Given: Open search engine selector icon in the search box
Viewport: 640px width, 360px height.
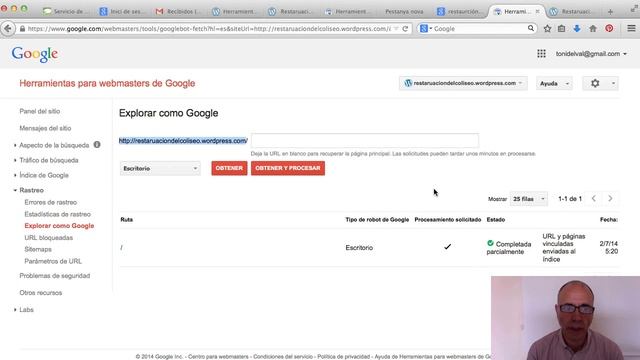Looking at the screenshot, I should 425,29.
